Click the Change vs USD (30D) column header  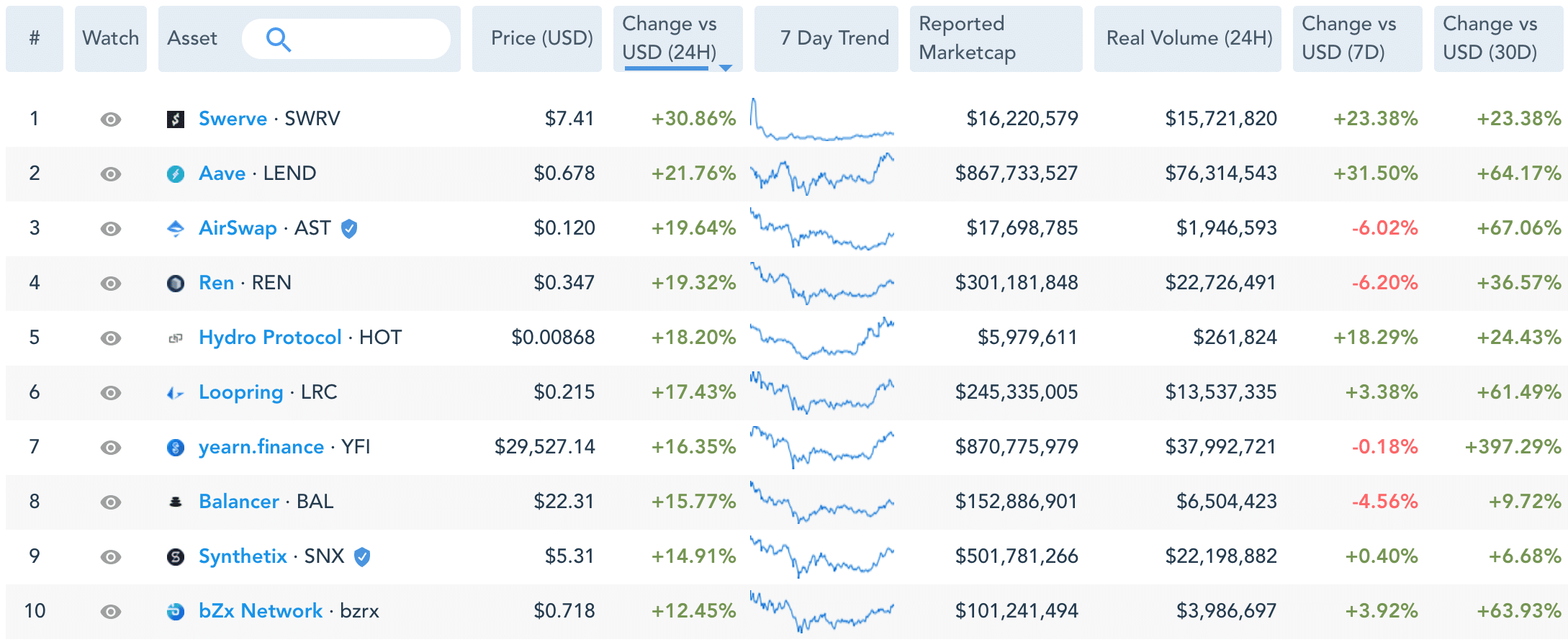(x=1490, y=38)
